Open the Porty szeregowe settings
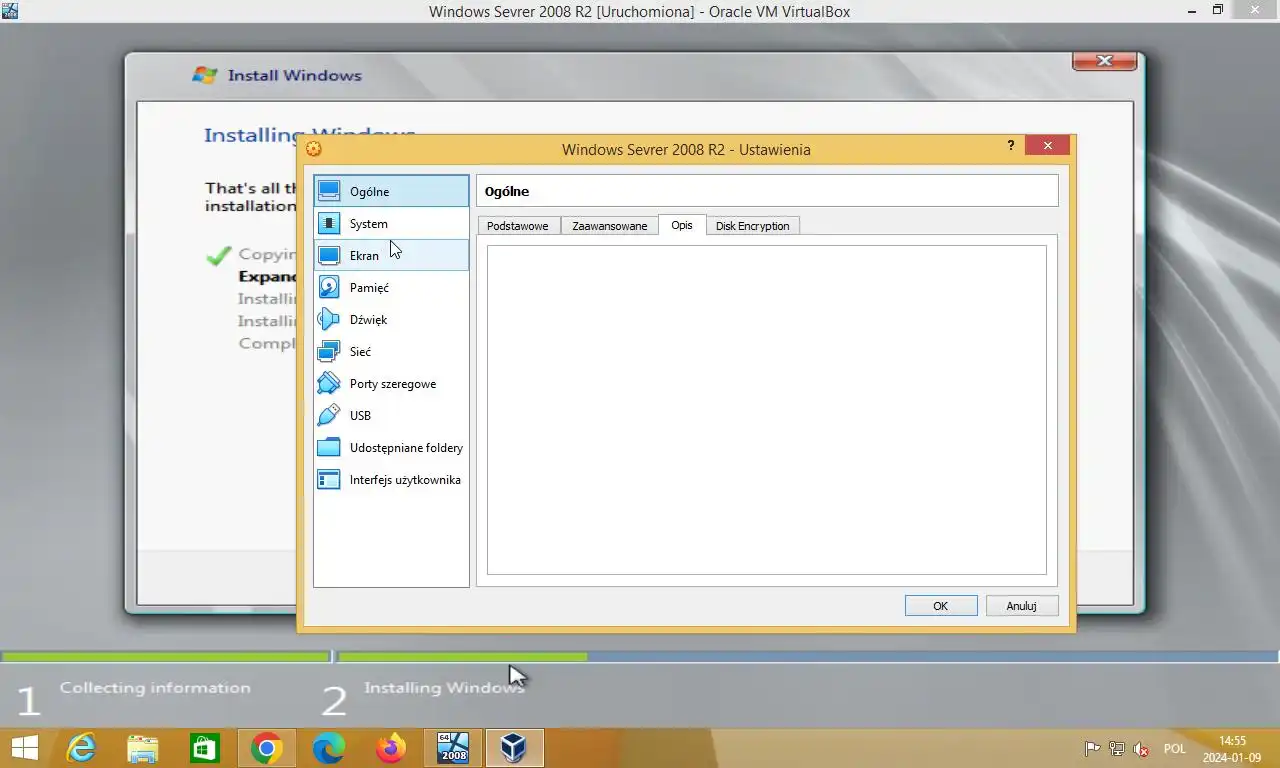1280x768 pixels. tap(391, 383)
